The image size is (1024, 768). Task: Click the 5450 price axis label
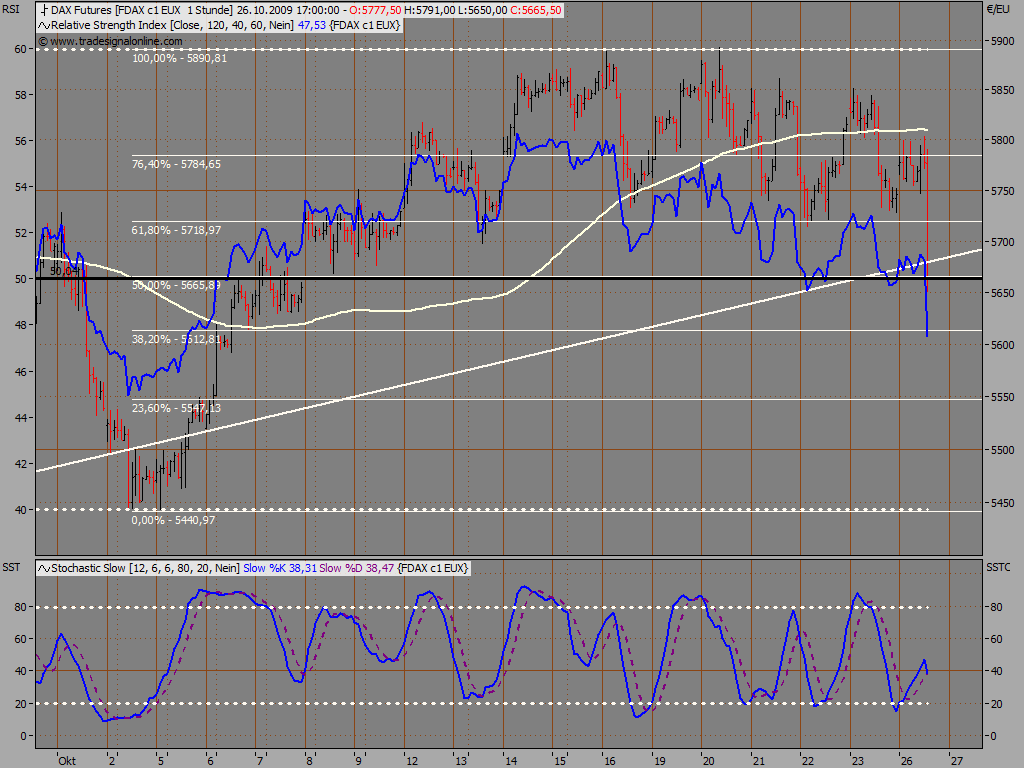coord(1002,504)
